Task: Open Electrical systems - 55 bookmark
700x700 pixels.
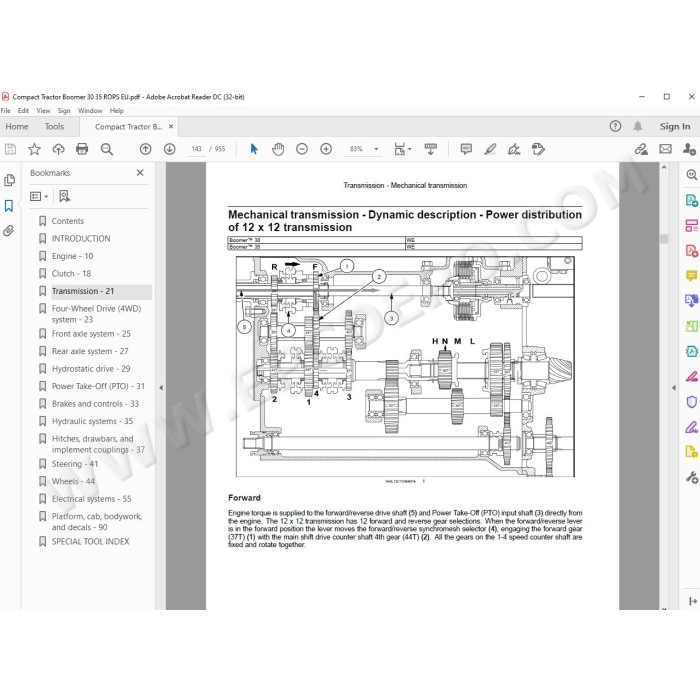Action: (92, 499)
